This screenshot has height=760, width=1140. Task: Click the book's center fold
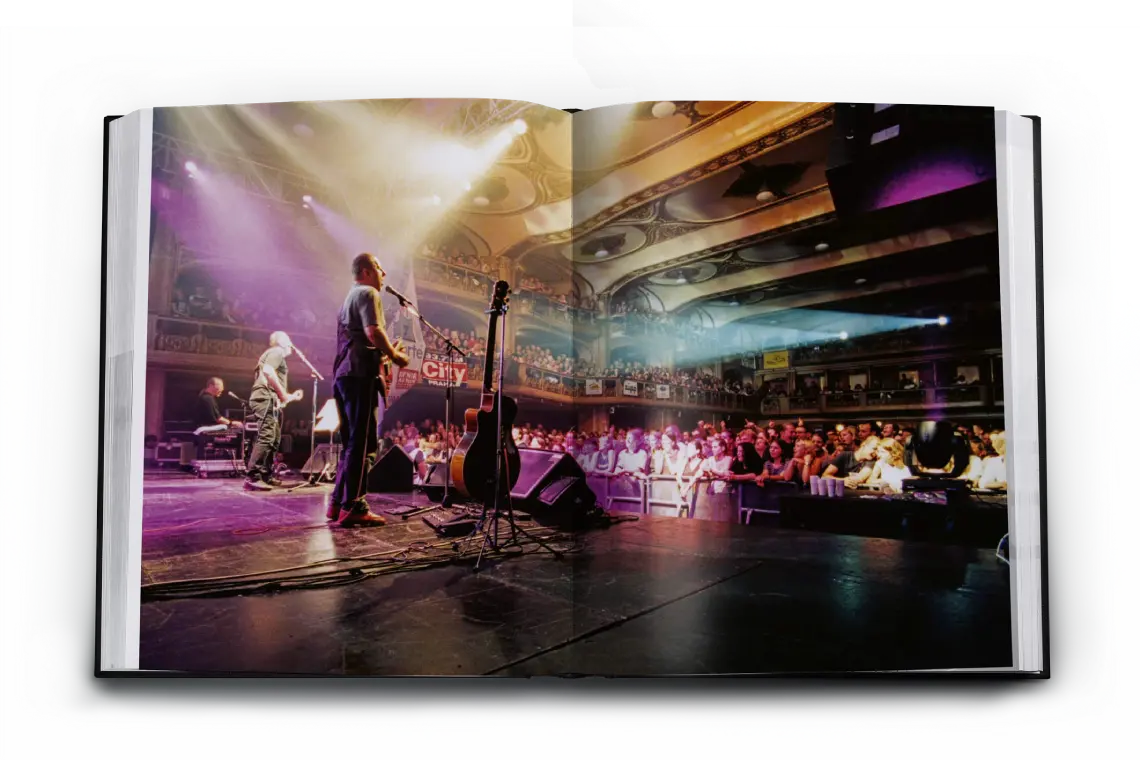point(572,390)
